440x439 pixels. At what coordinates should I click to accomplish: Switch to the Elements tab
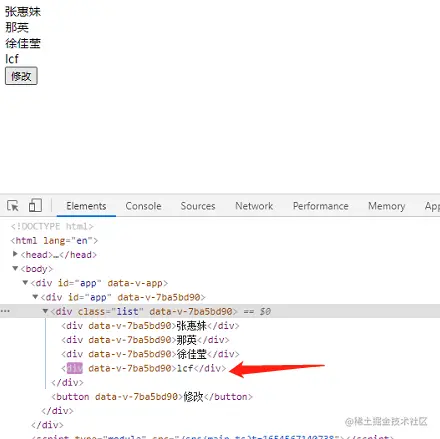click(86, 206)
